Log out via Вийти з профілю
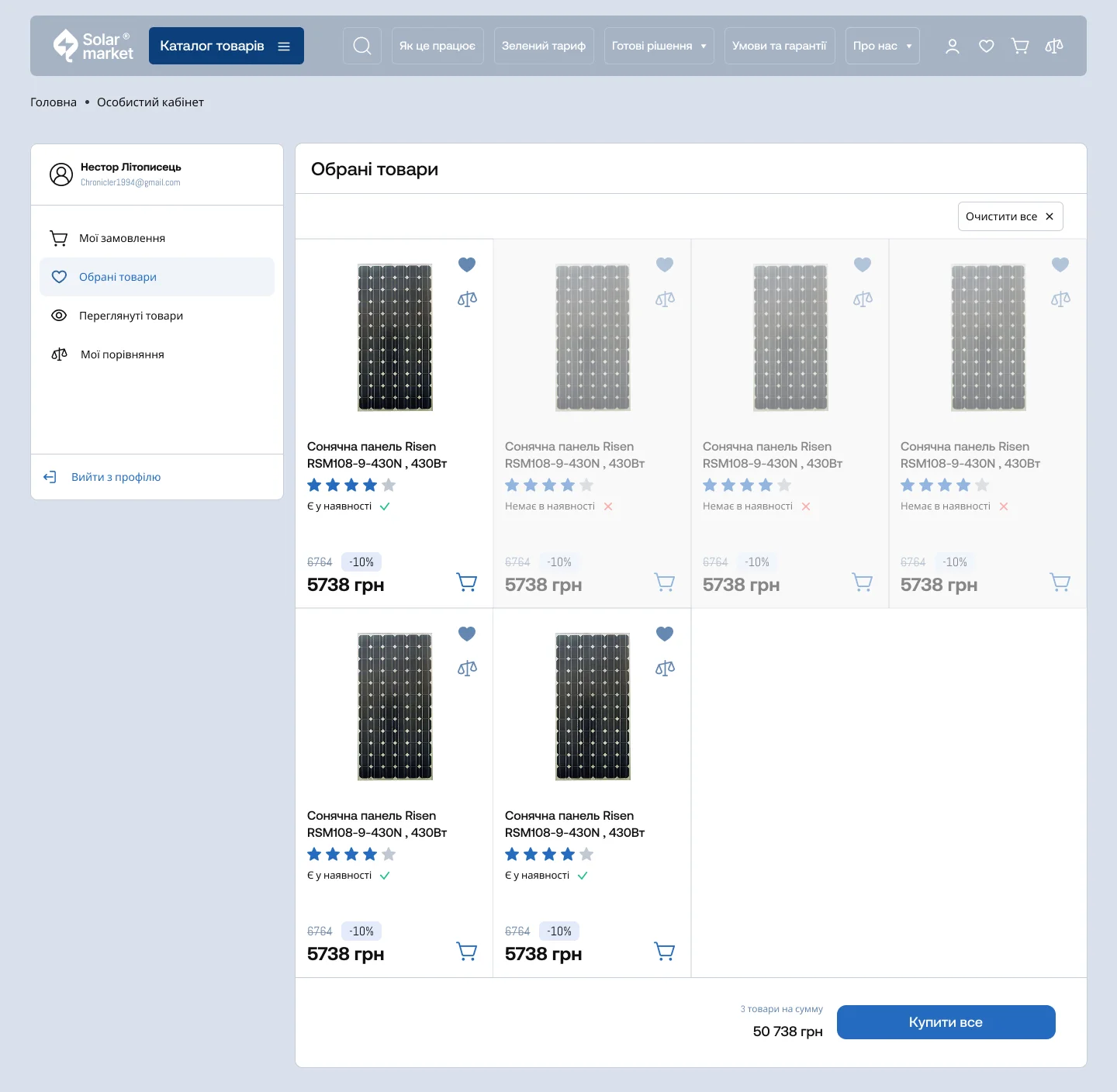 click(x=102, y=477)
